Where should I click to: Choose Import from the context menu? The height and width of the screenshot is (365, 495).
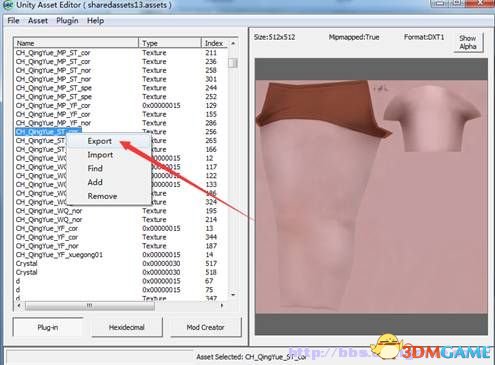(100, 155)
